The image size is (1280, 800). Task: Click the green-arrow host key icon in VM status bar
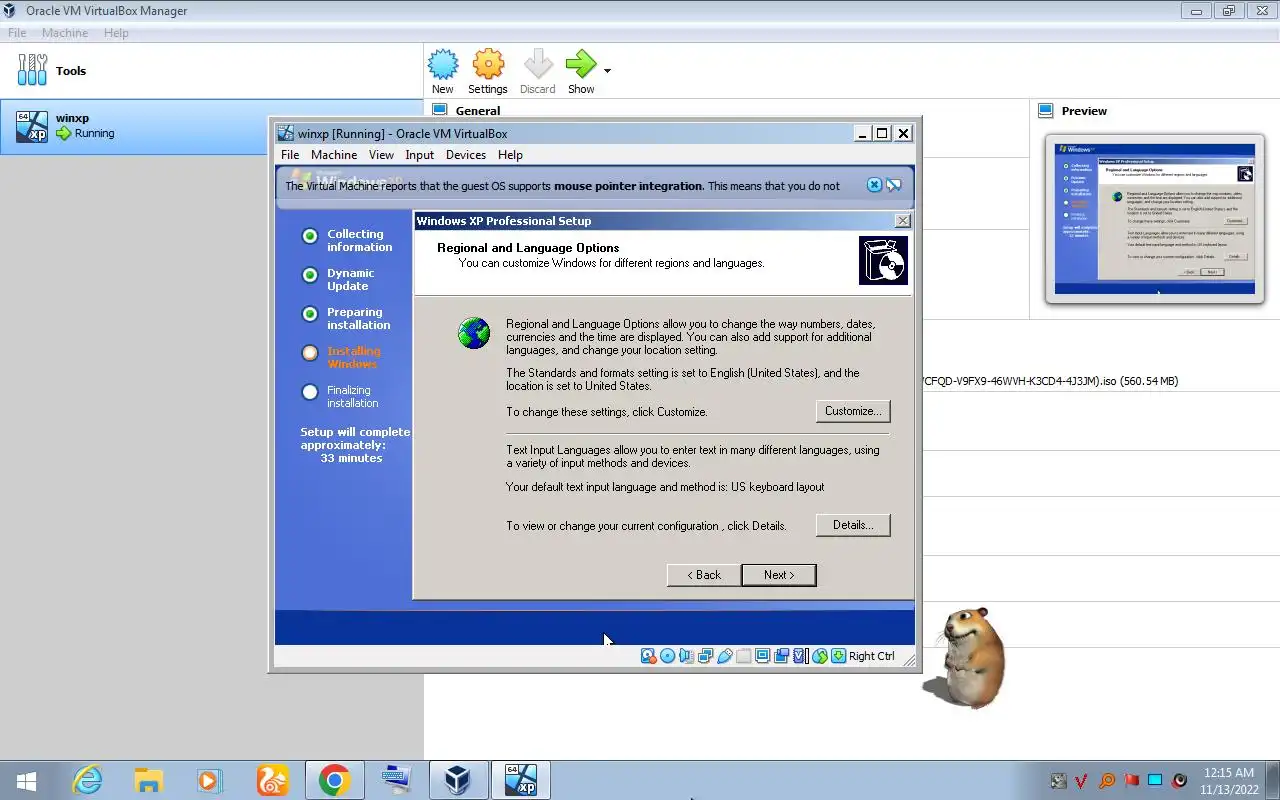pos(839,656)
